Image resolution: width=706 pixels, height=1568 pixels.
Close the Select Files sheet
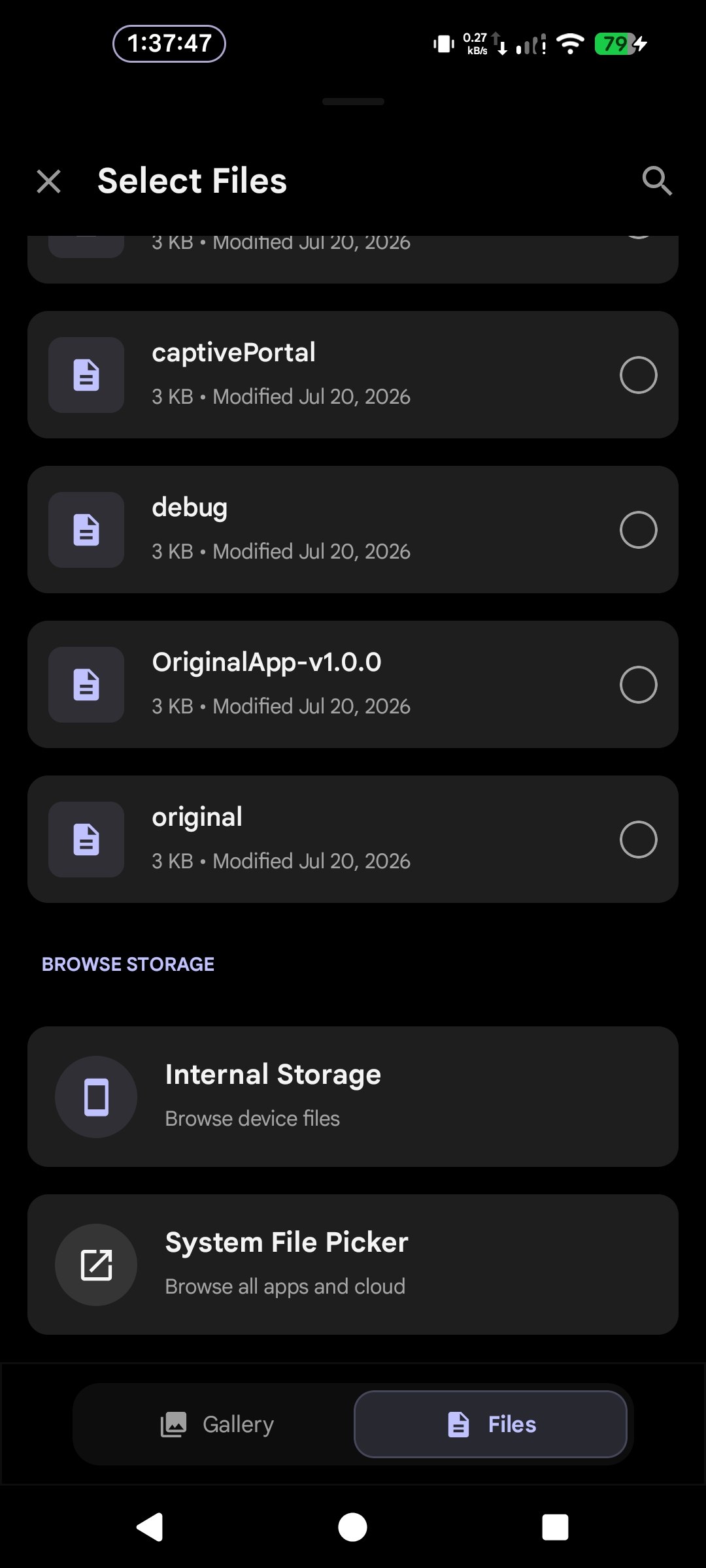[49, 182]
